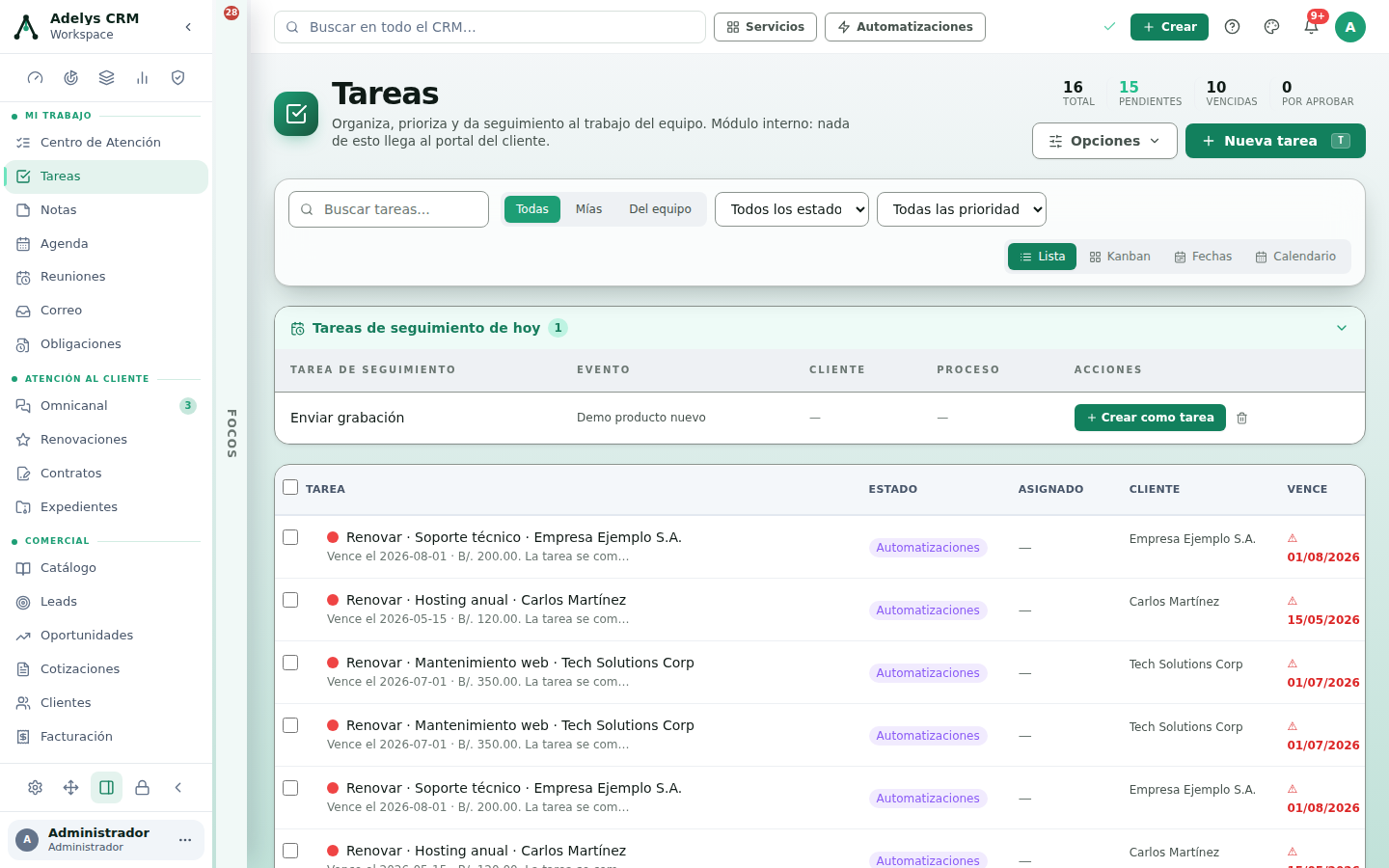Open the Todas las prioridades dropdown
The width and height of the screenshot is (1389, 868).
(x=962, y=209)
